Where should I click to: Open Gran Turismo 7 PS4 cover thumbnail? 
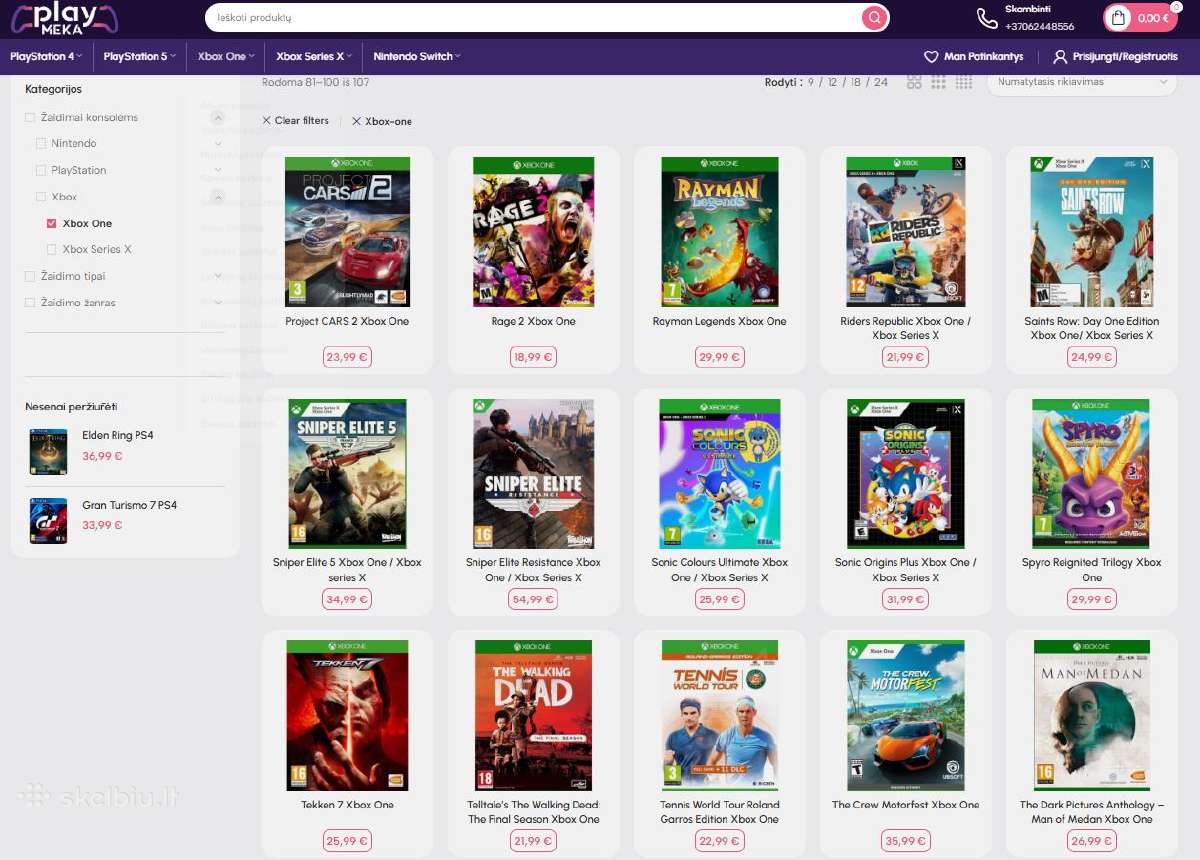[x=48, y=521]
